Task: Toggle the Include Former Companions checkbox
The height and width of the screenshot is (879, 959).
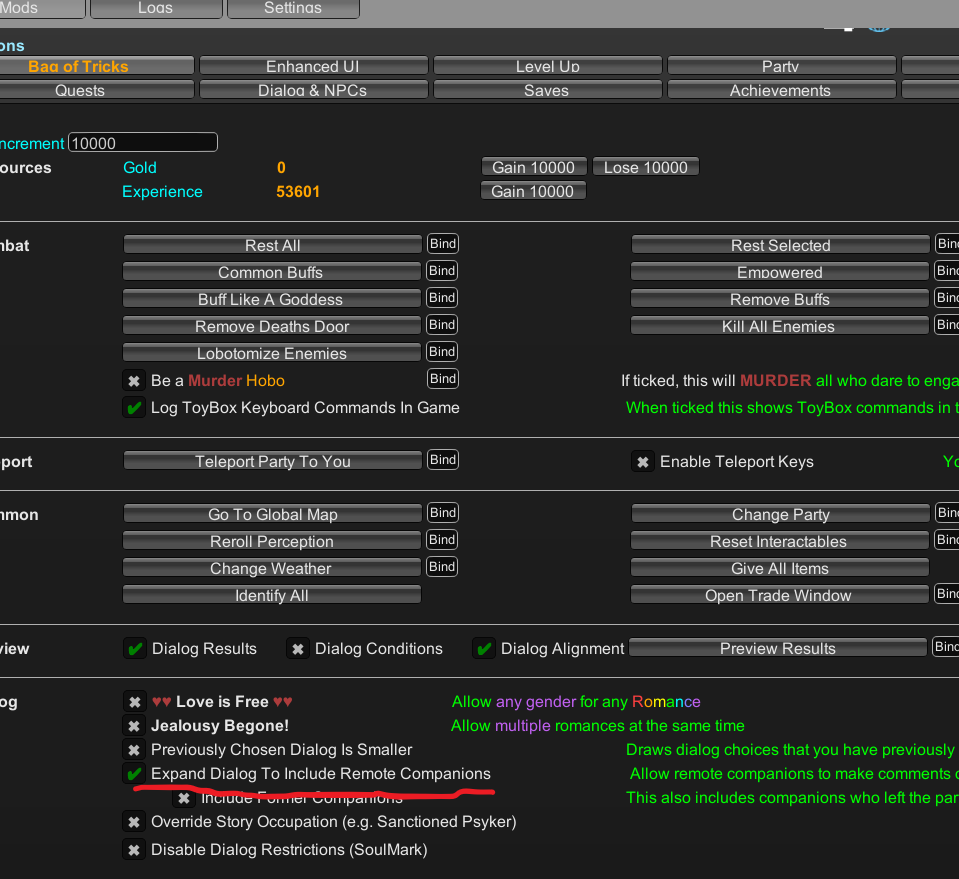Action: tap(183, 798)
